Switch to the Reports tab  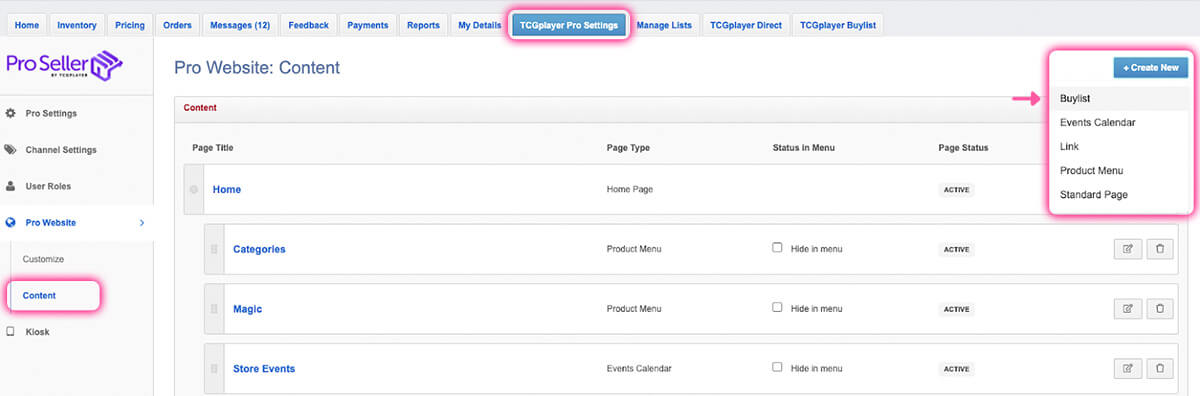(424, 25)
